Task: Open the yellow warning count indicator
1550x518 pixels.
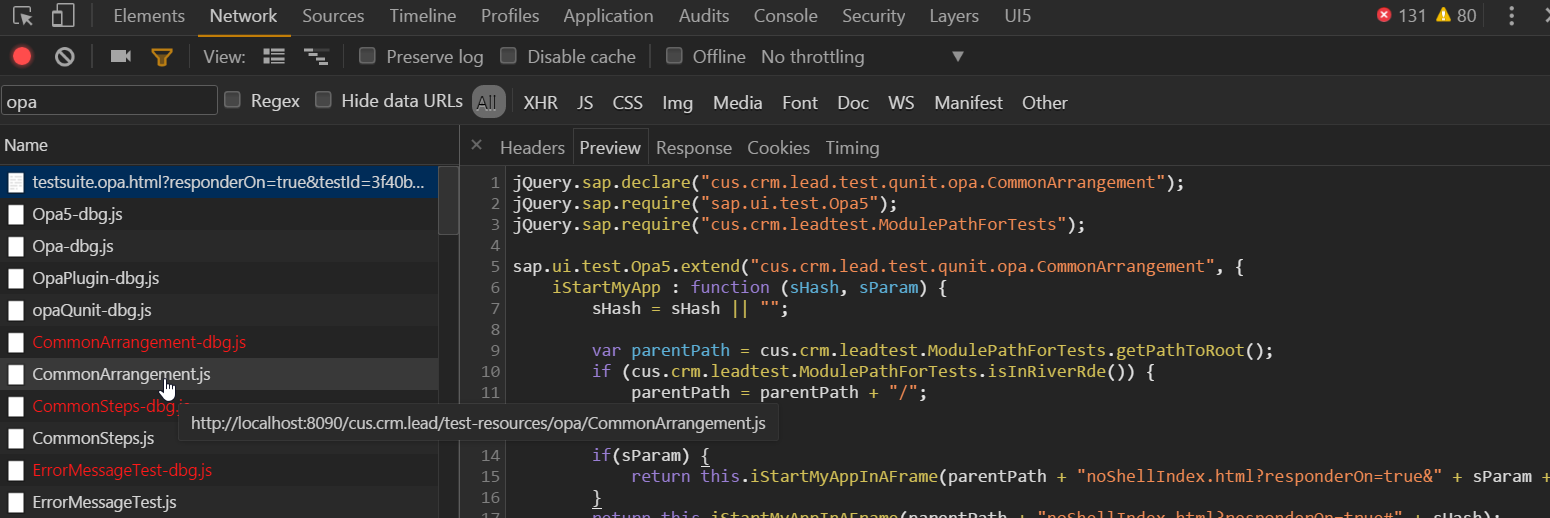Action: click(1456, 16)
